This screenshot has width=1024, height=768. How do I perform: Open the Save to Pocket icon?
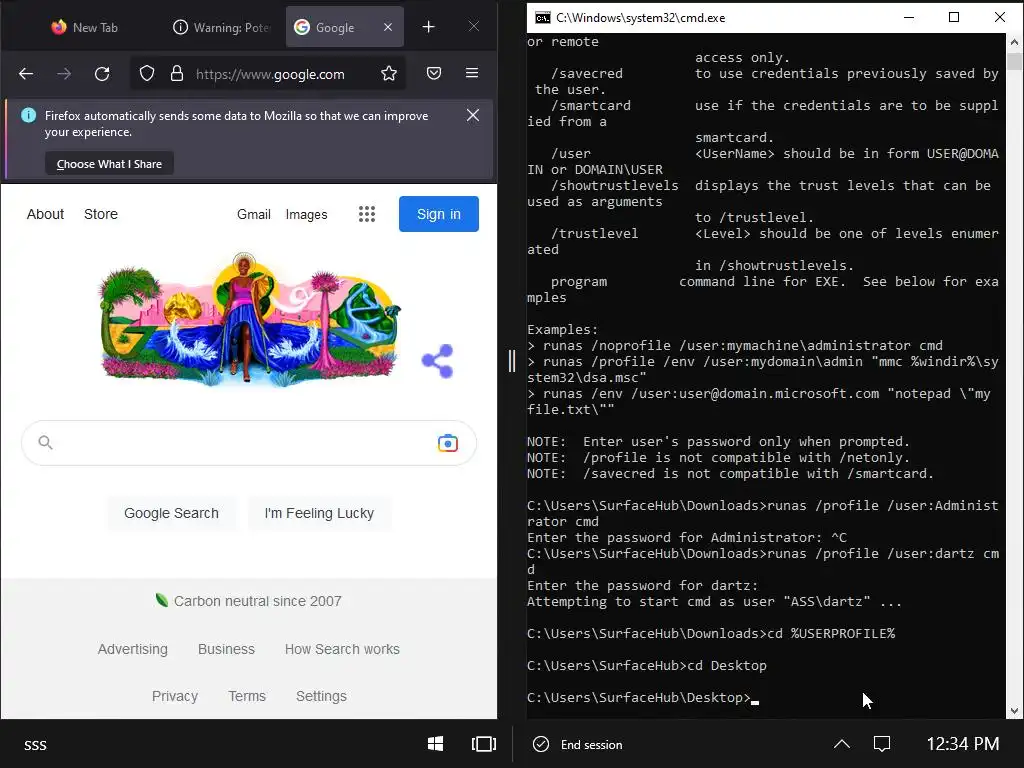pyautogui.click(x=434, y=73)
